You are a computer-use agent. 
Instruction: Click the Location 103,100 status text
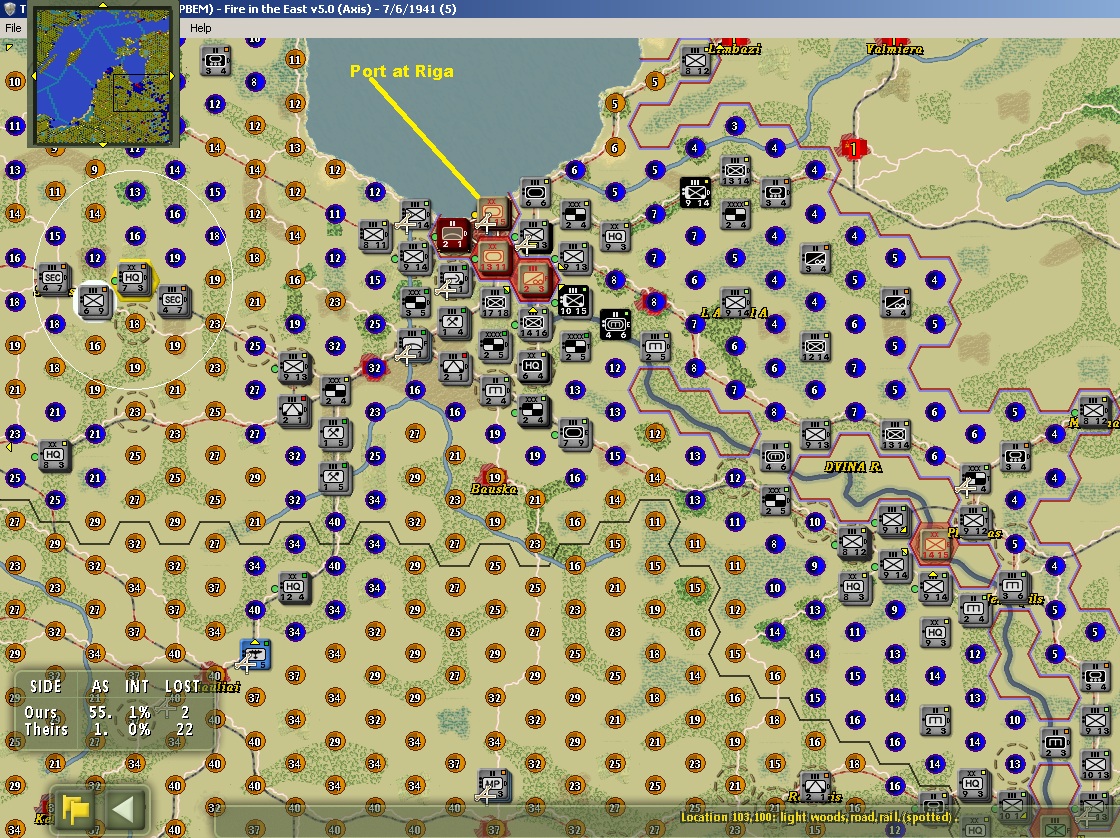817,817
